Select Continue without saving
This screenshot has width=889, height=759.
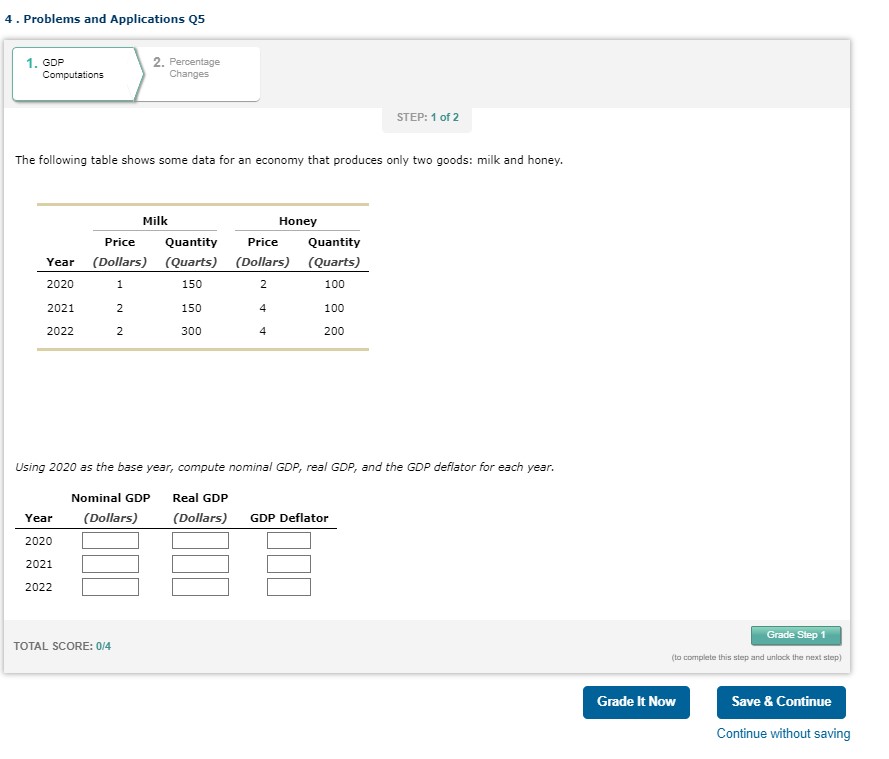coord(783,733)
